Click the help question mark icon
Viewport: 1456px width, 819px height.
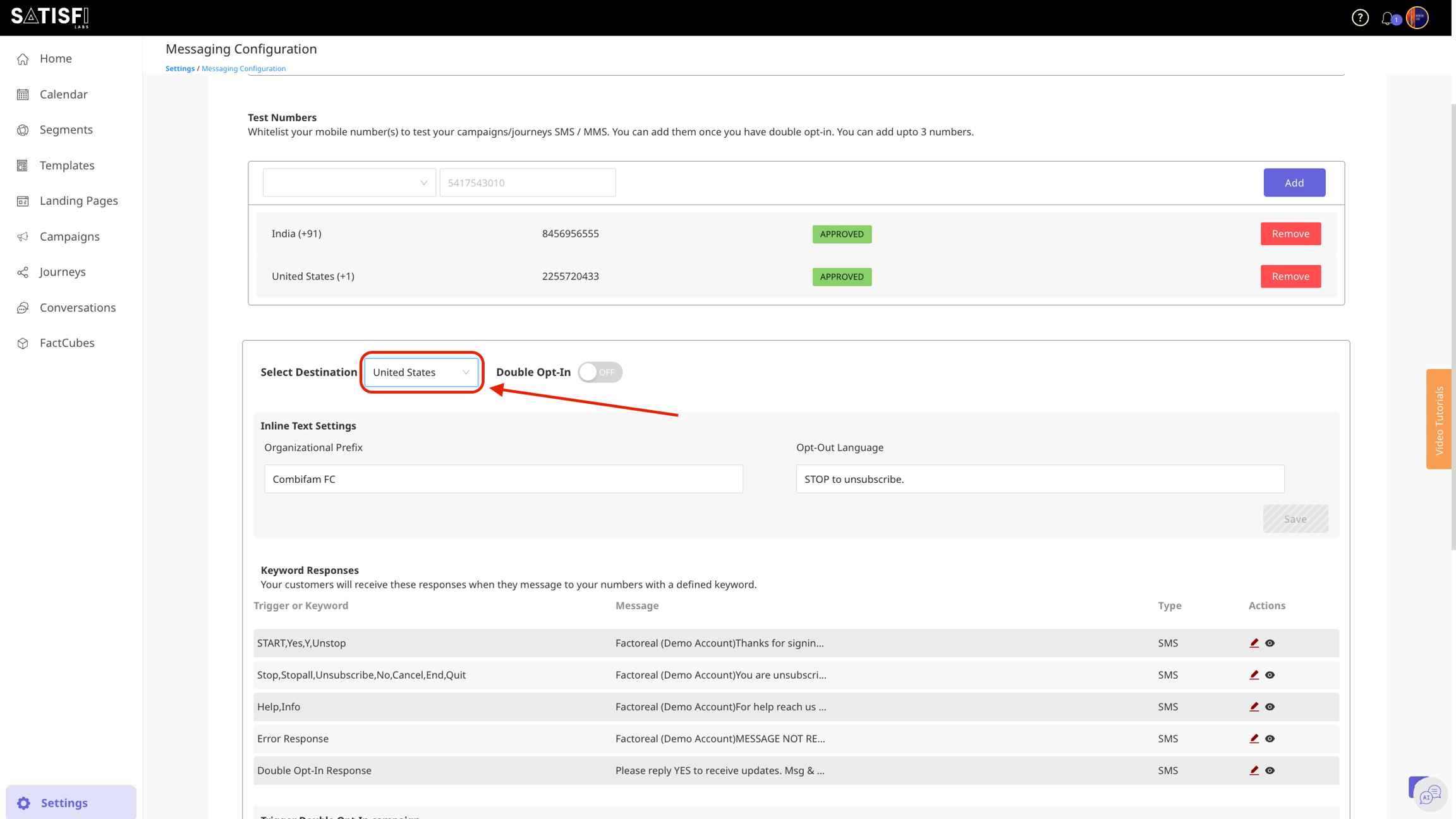1360,18
